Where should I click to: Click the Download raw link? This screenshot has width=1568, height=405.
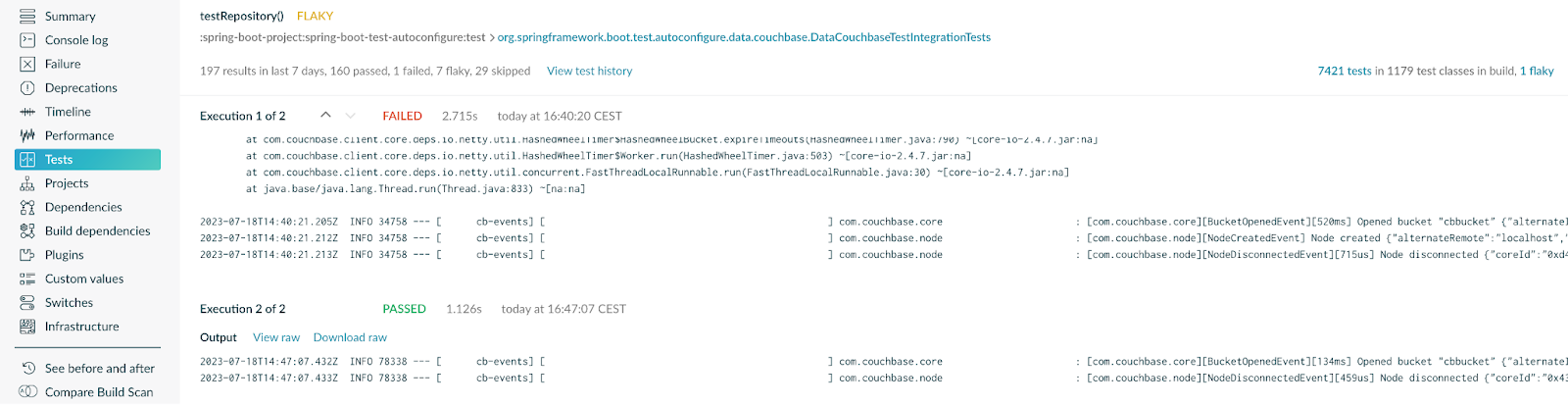pyautogui.click(x=350, y=337)
